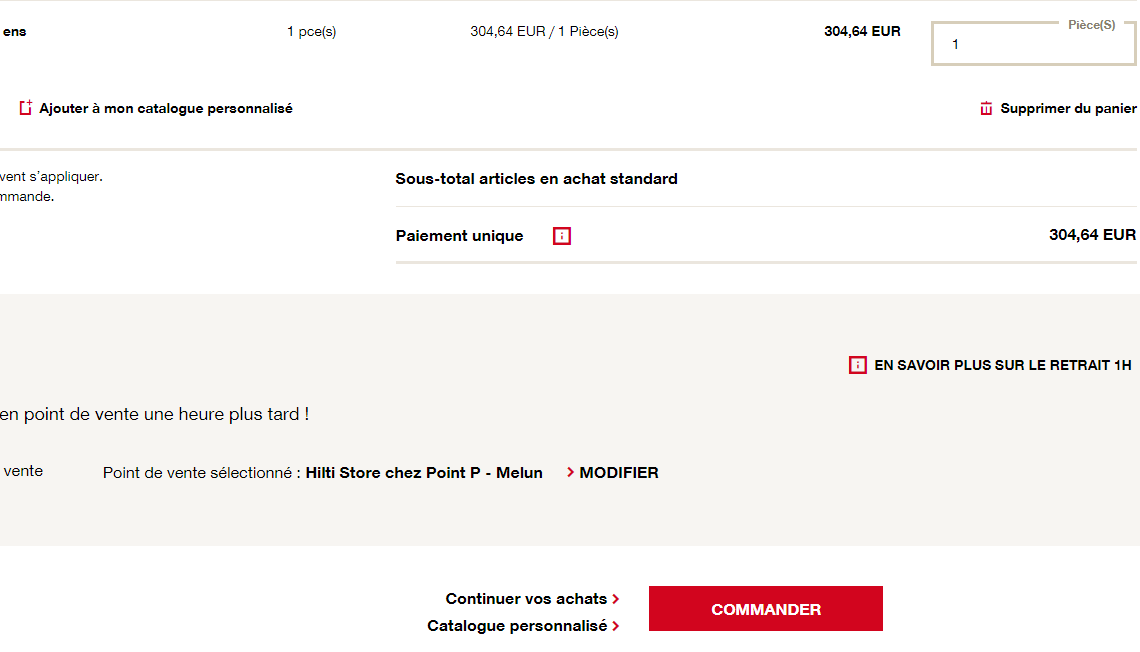Click the red trash icon
This screenshot has width=1140, height=652.
[x=986, y=109]
